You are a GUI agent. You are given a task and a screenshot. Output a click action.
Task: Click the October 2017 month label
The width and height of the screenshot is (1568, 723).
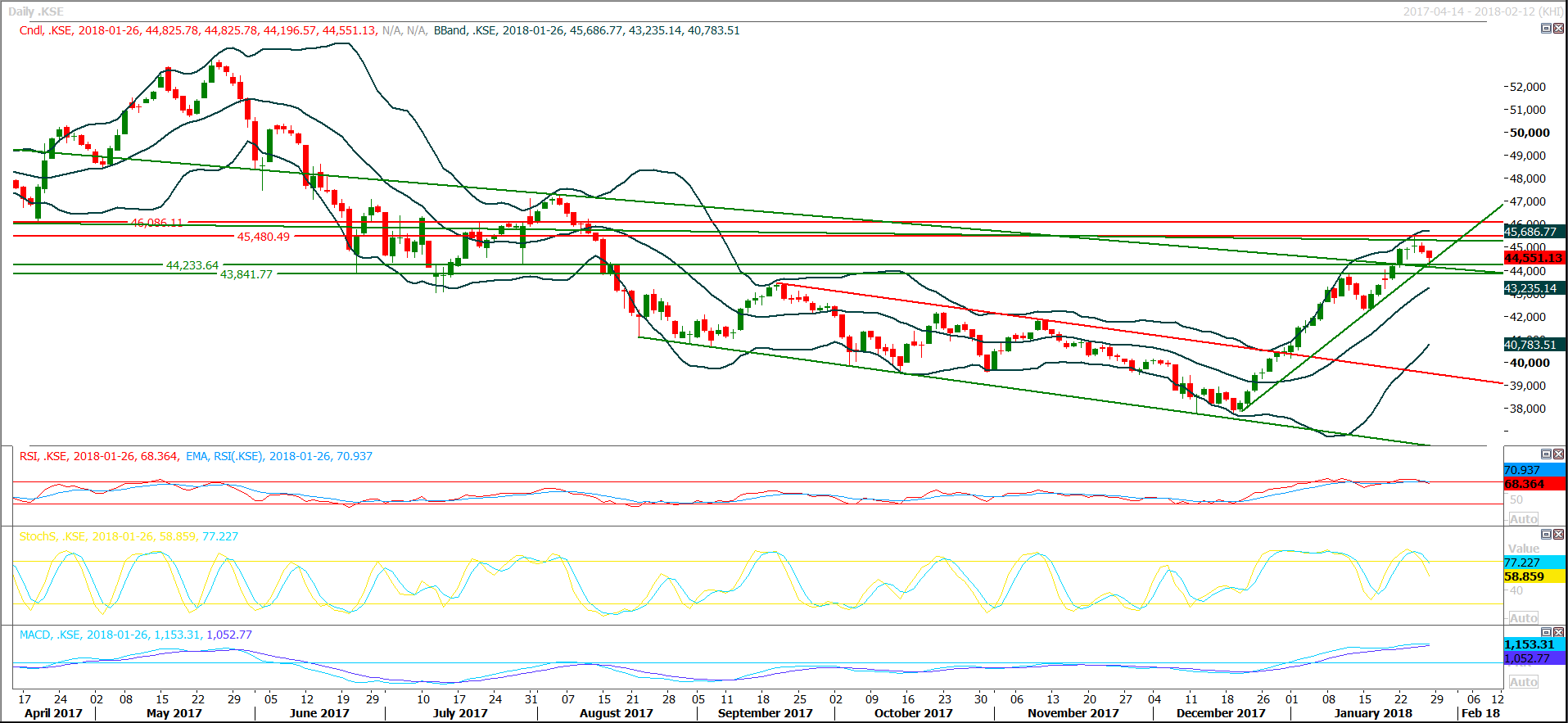click(x=914, y=713)
